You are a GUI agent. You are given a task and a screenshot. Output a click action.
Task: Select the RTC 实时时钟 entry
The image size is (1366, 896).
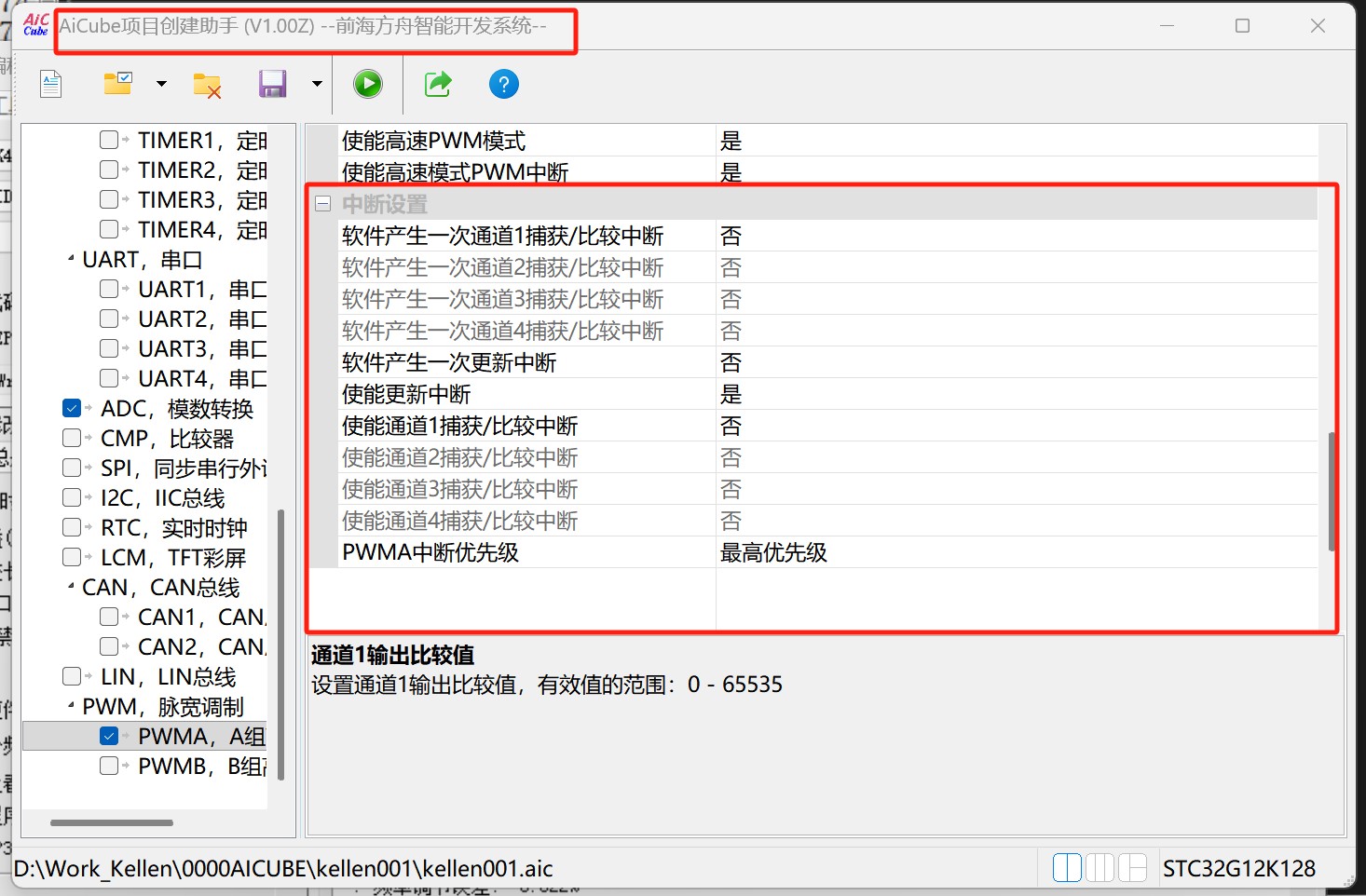point(173,528)
